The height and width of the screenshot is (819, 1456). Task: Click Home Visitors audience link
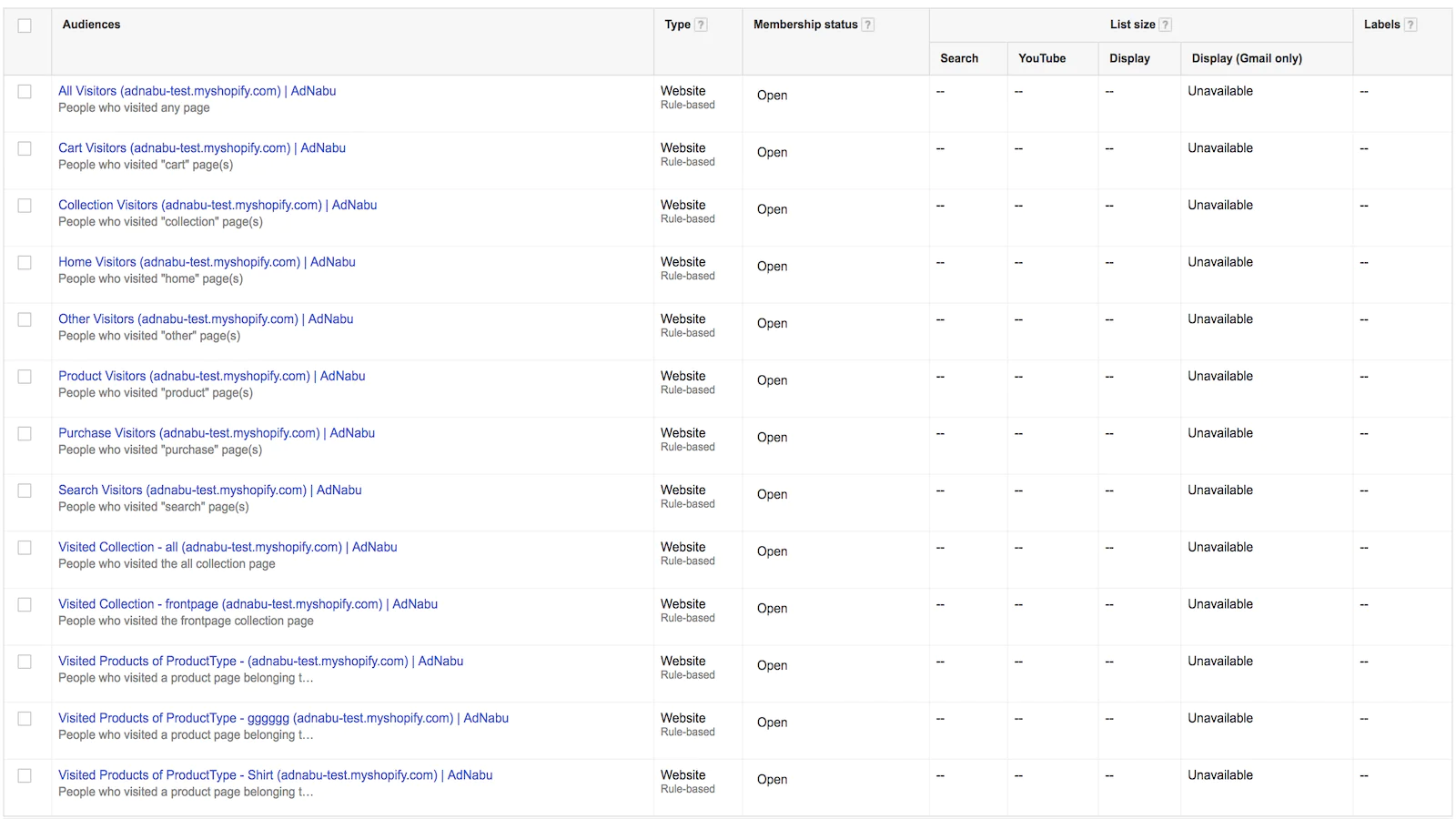pyautogui.click(x=207, y=262)
